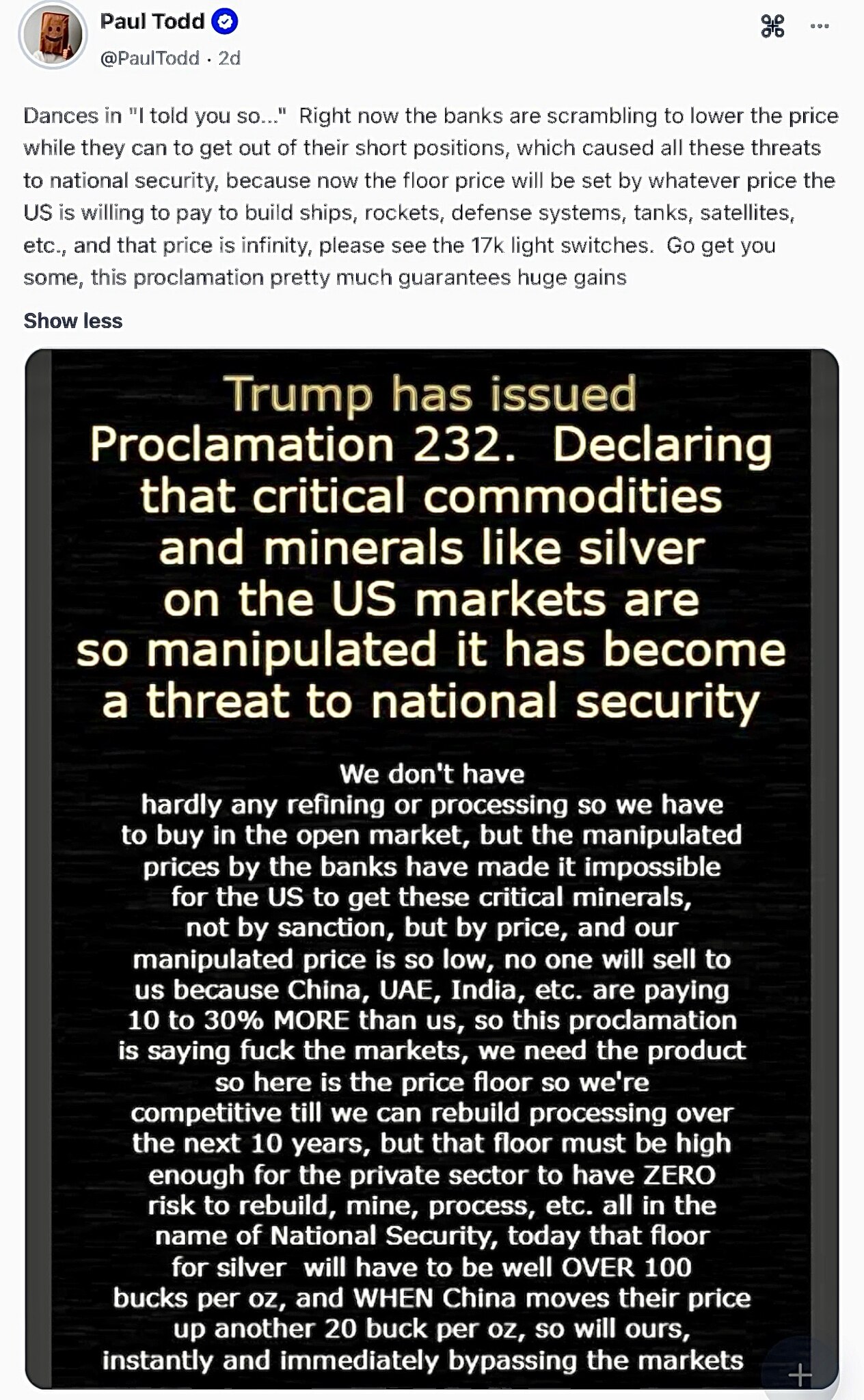Click "a threat to national security" image line
Screen dimensions: 864x1400
(x=431, y=701)
